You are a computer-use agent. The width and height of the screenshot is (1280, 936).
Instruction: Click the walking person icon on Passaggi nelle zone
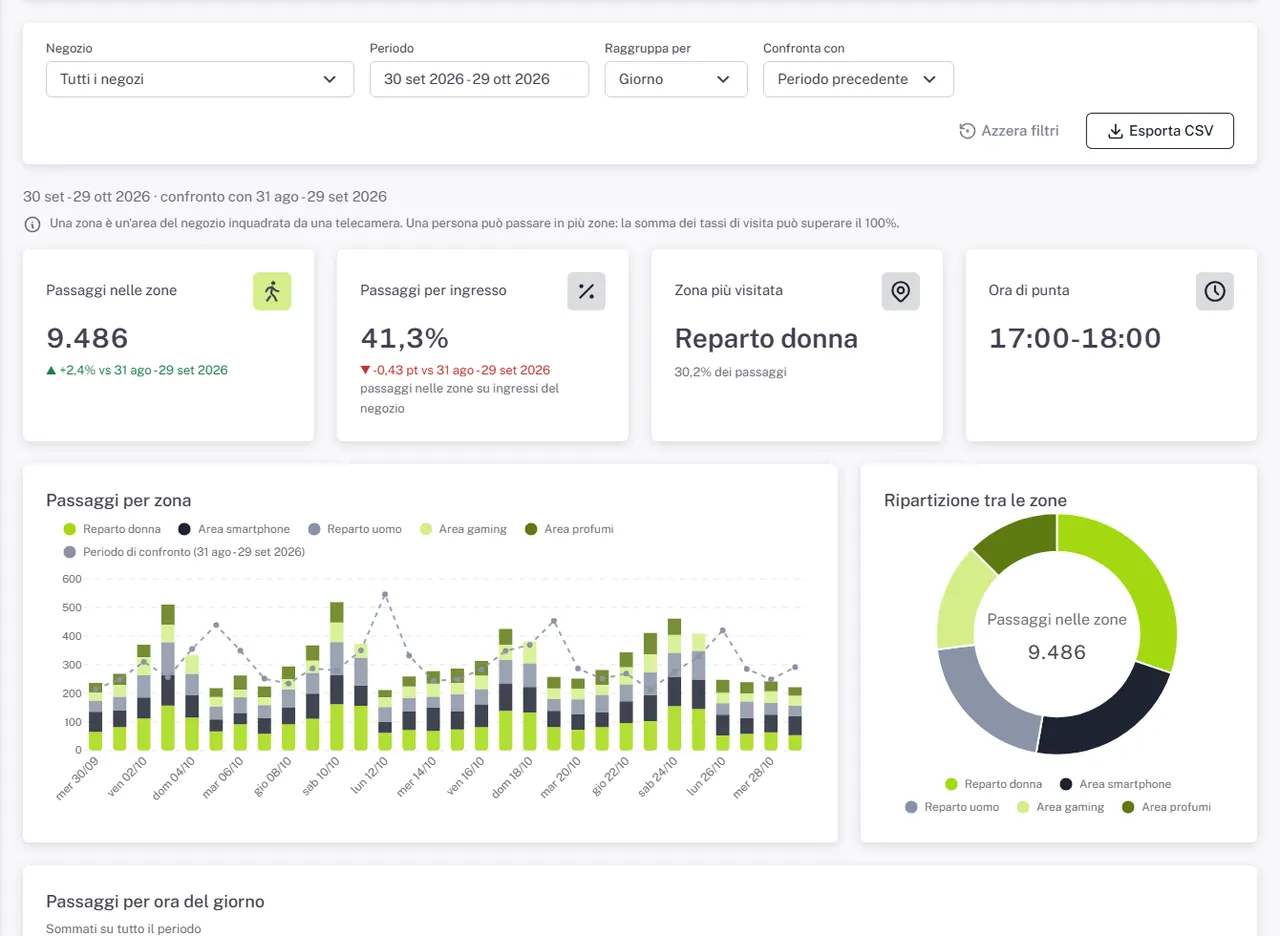point(272,291)
